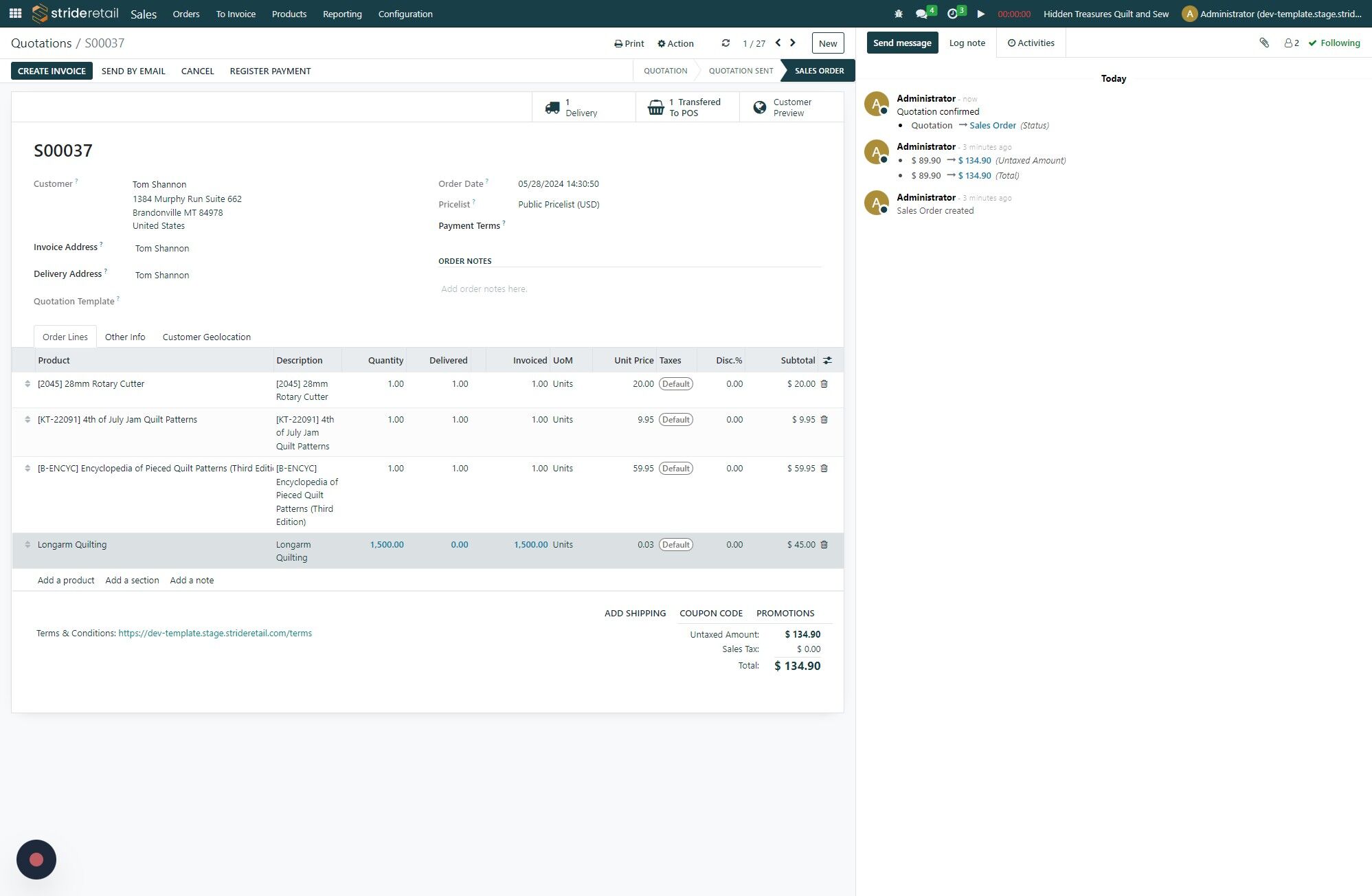Screen dimensions: 1372x896
Task: Open the attachments paperclip icon
Action: [1264, 43]
